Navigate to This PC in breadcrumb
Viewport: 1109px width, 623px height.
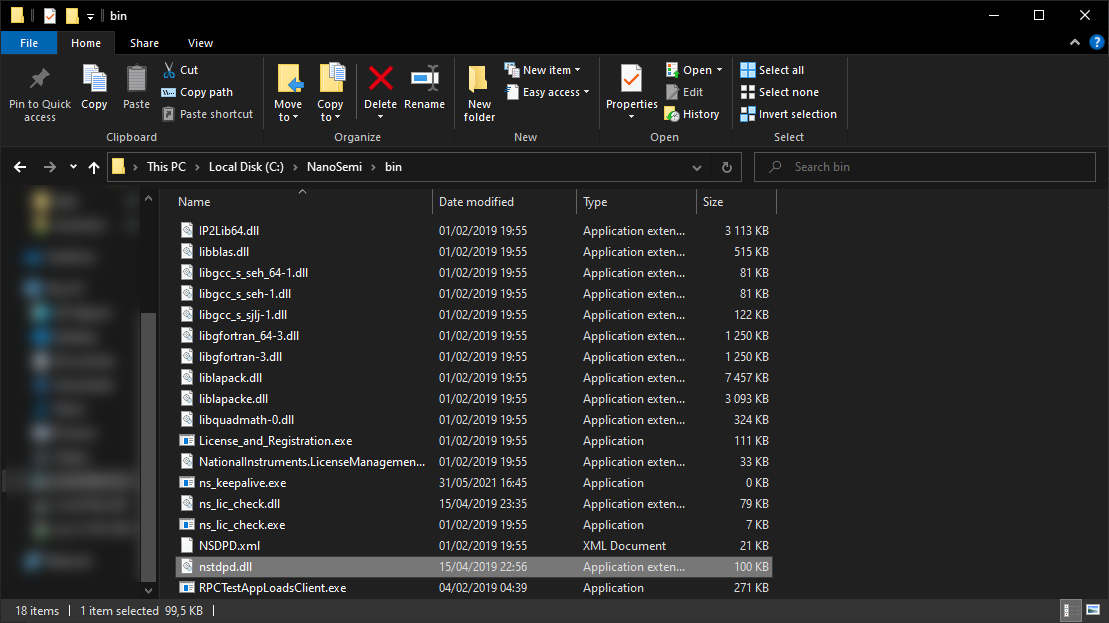pos(166,167)
